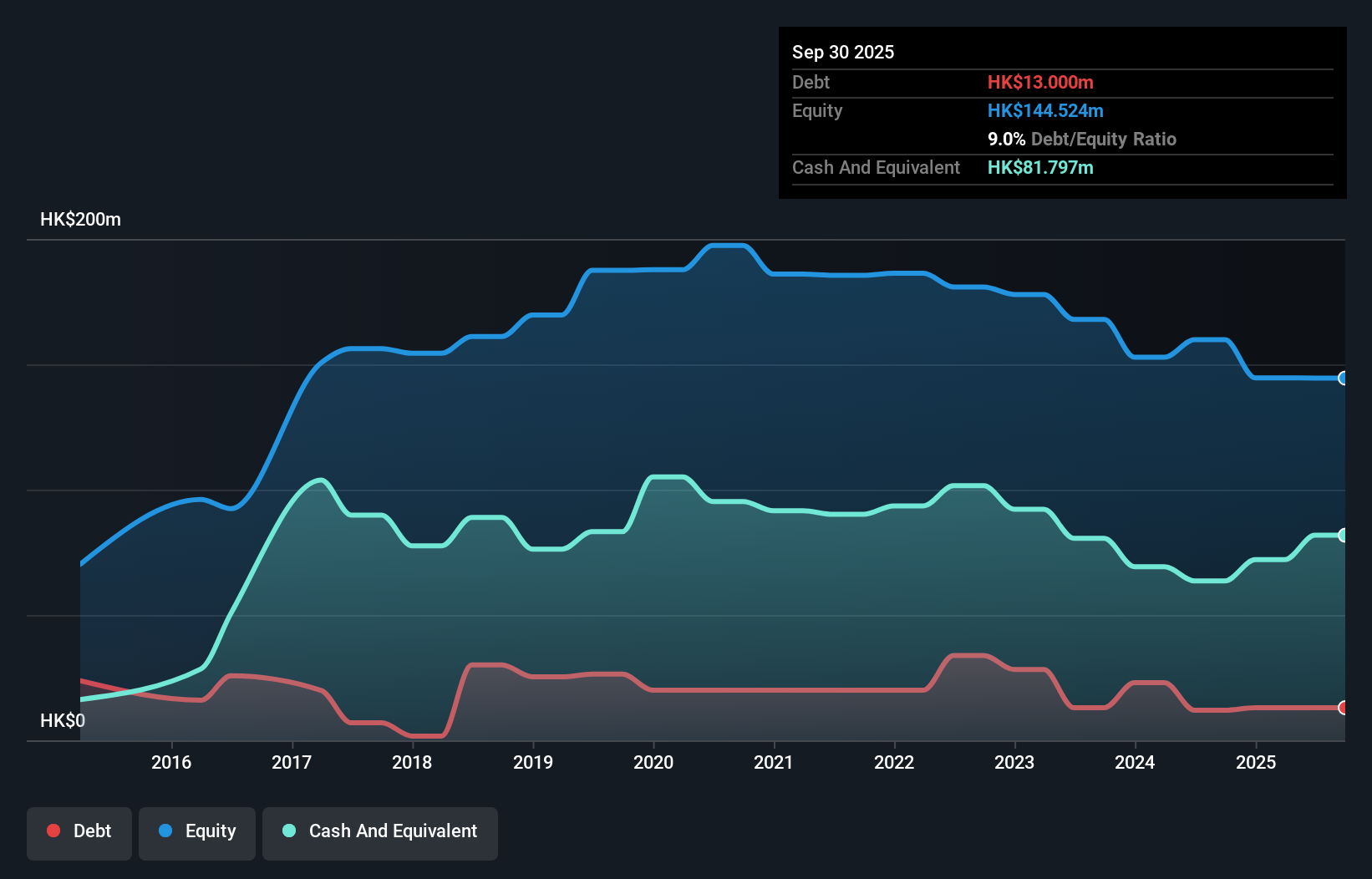Click the 2016 x-axis label
Image resolution: width=1372 pixels, height=879 pixels.
(171, 762)
